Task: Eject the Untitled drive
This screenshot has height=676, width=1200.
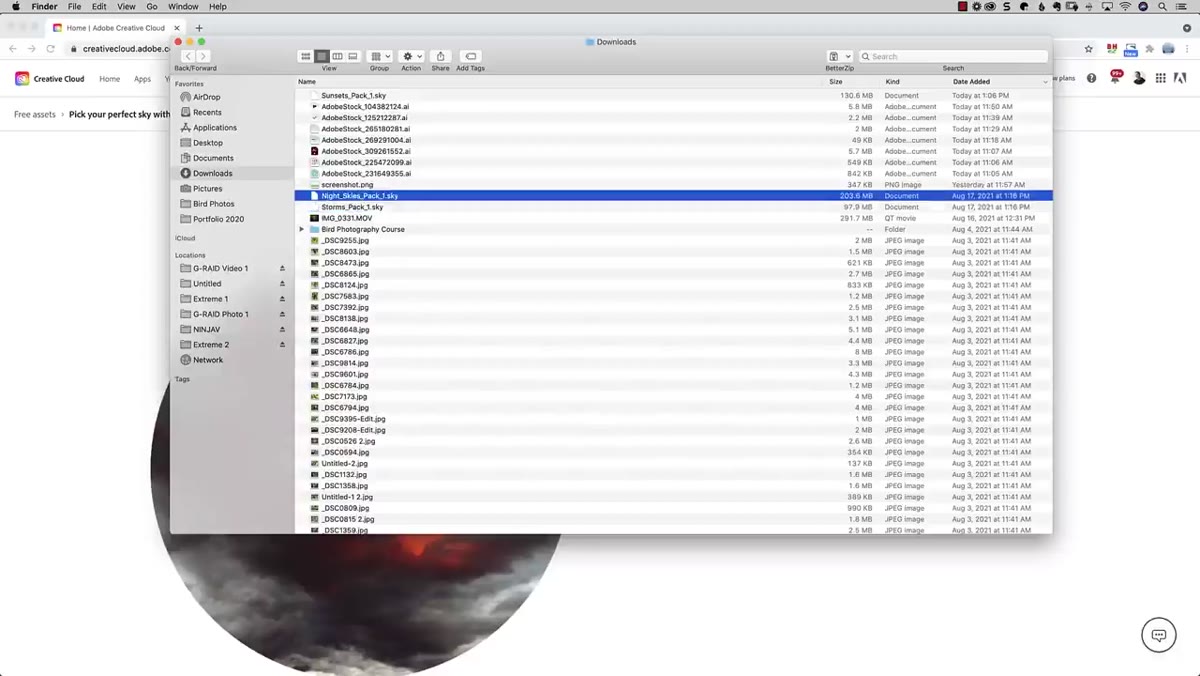Action: 282,284
